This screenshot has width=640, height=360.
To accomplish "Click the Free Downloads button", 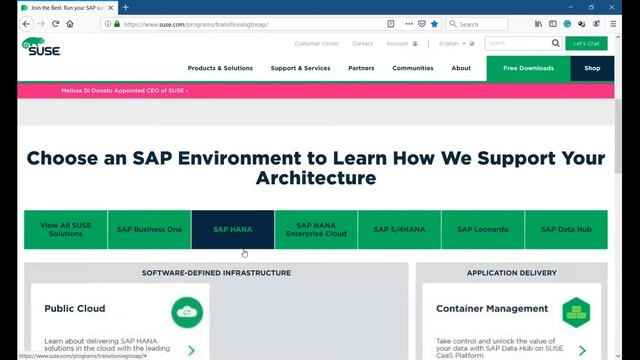I will 528,68.
